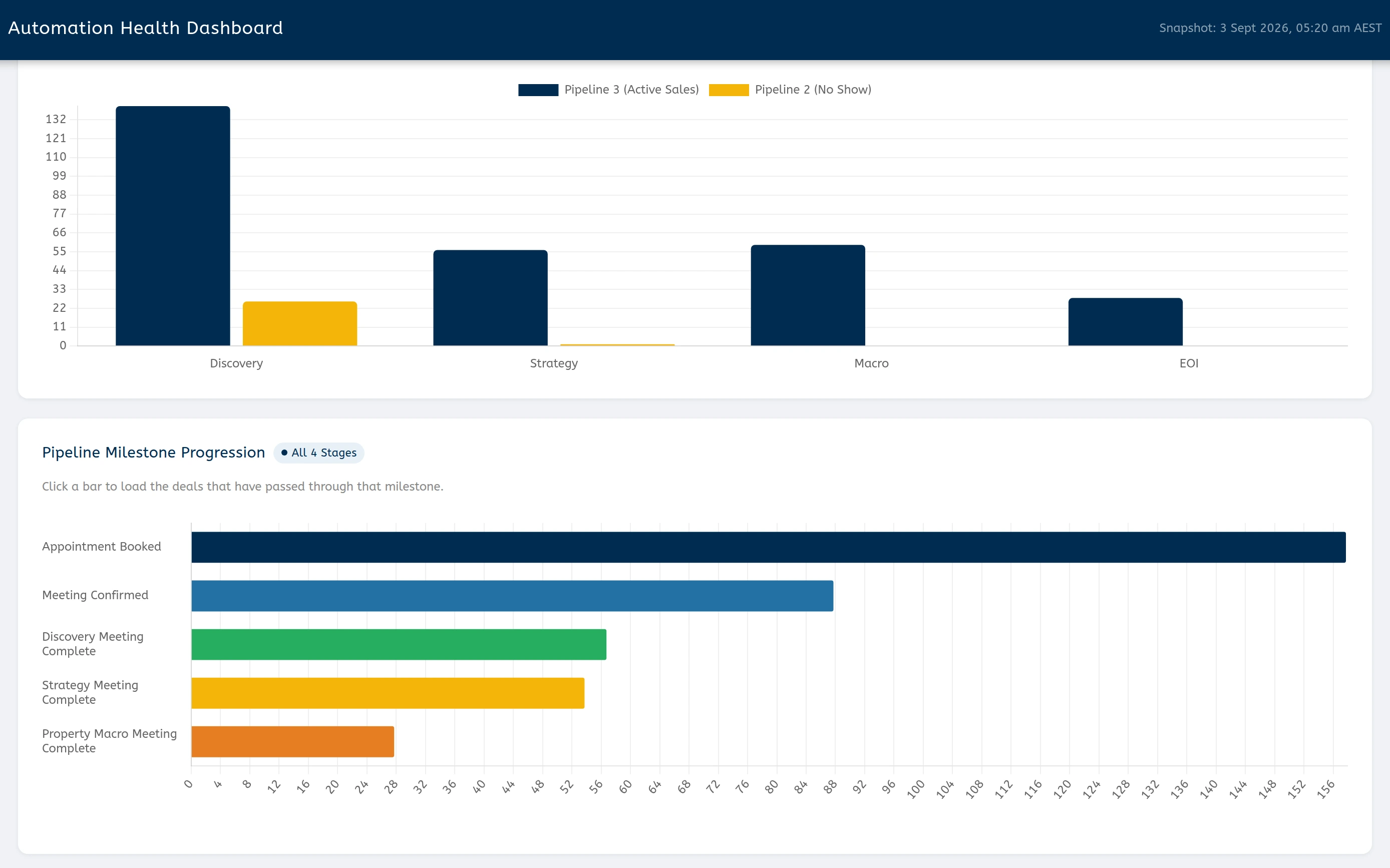This screenshot has height=868, width=1390.
Task: Click the EOI x-axis label
Action: 1189,363
